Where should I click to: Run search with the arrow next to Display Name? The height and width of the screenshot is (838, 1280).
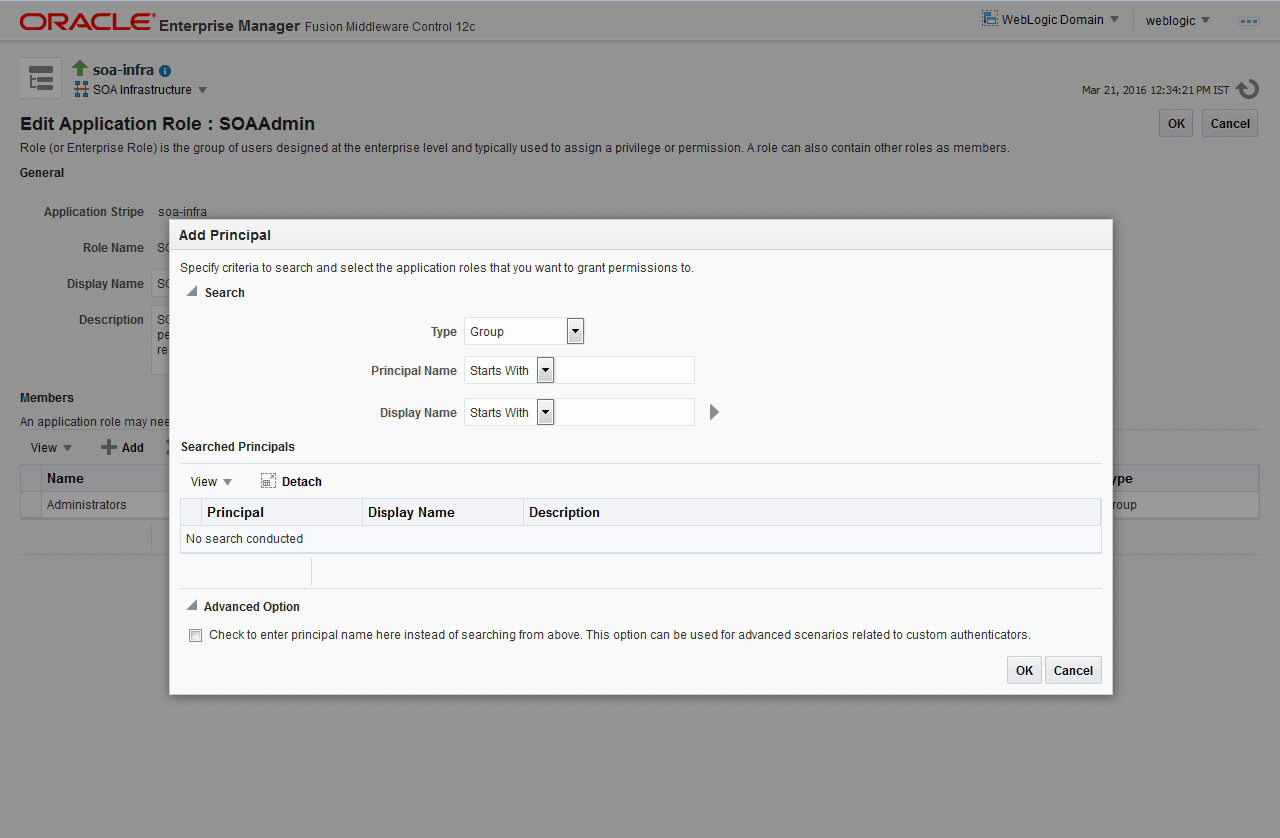714,412
